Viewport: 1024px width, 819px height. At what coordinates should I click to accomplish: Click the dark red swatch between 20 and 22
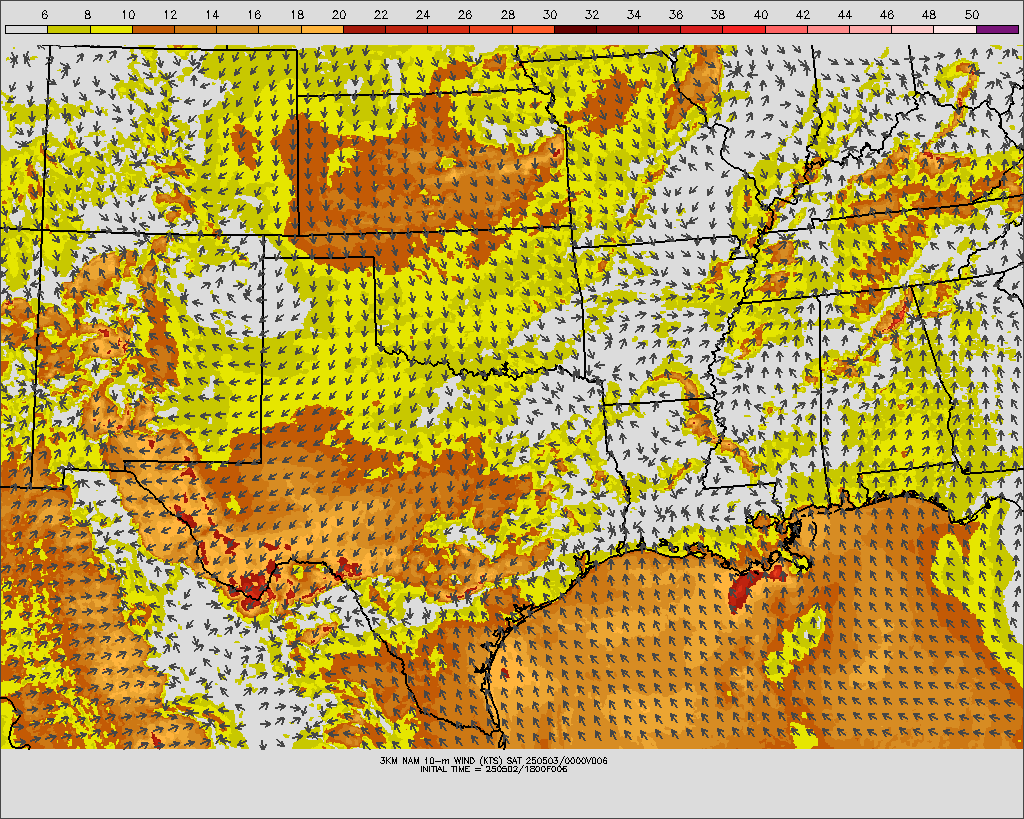coord(364,29)
